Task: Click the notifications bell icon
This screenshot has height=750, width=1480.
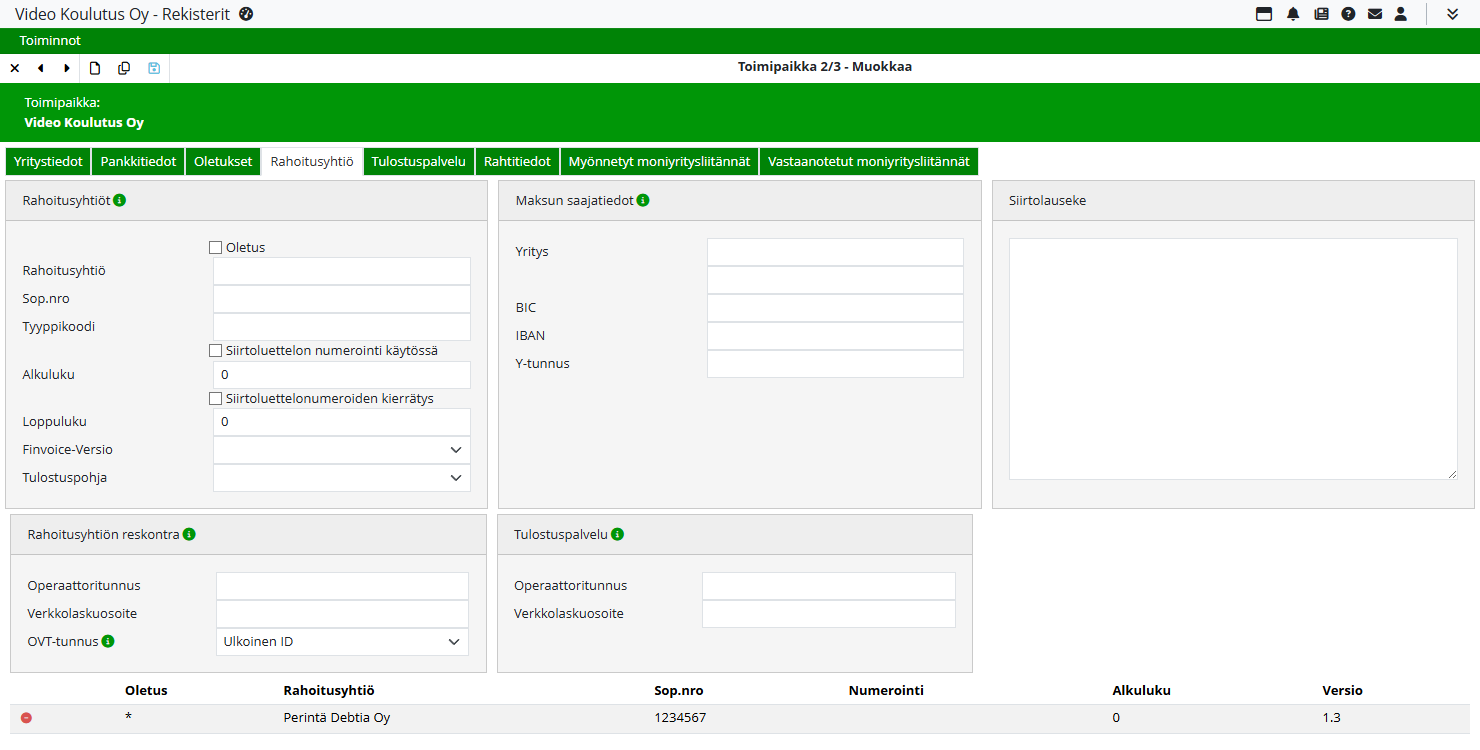Action: [1293, 14]
